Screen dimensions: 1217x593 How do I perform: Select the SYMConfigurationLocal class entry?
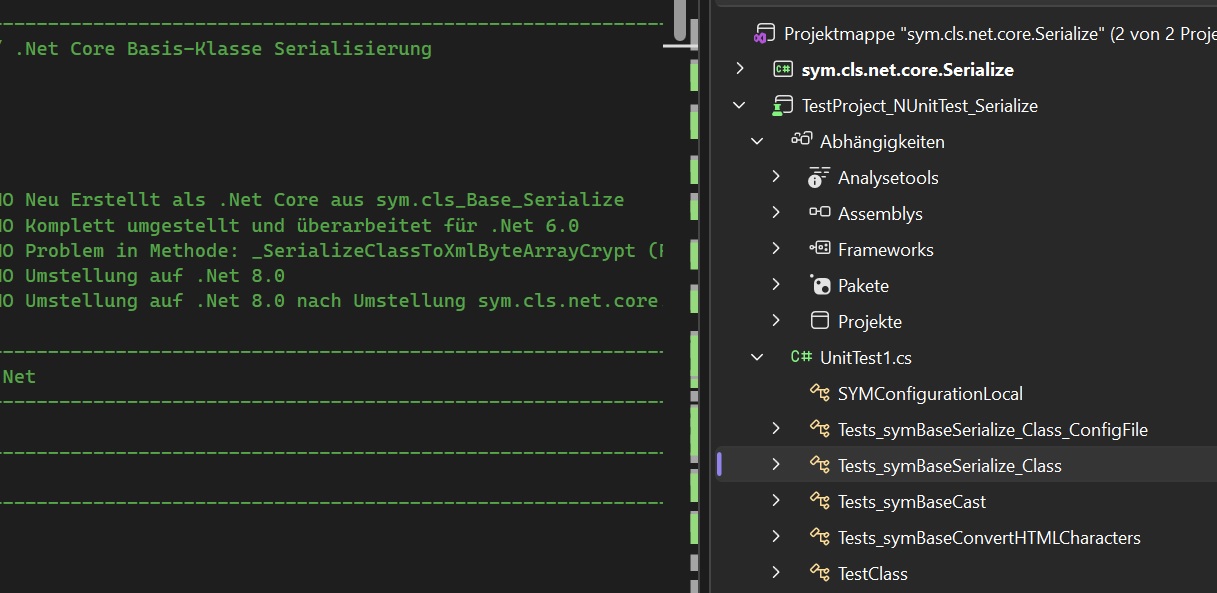[930, 394]
